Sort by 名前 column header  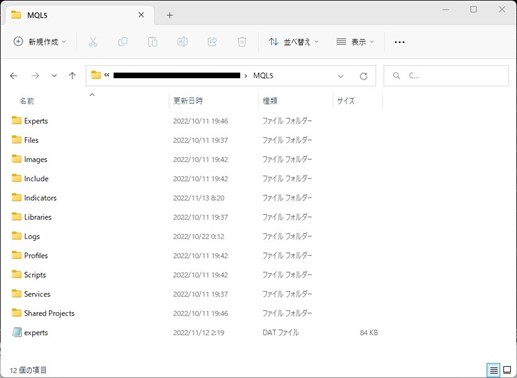click(27, 101)
